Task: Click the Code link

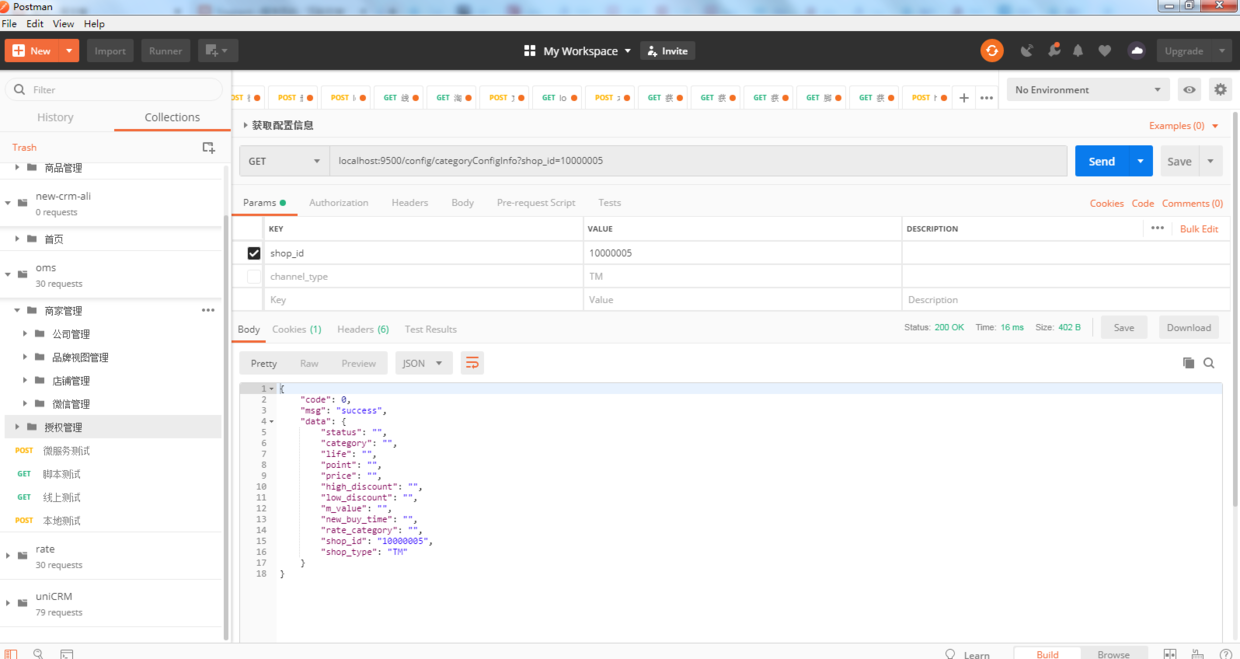Action: coord(1142,203)
